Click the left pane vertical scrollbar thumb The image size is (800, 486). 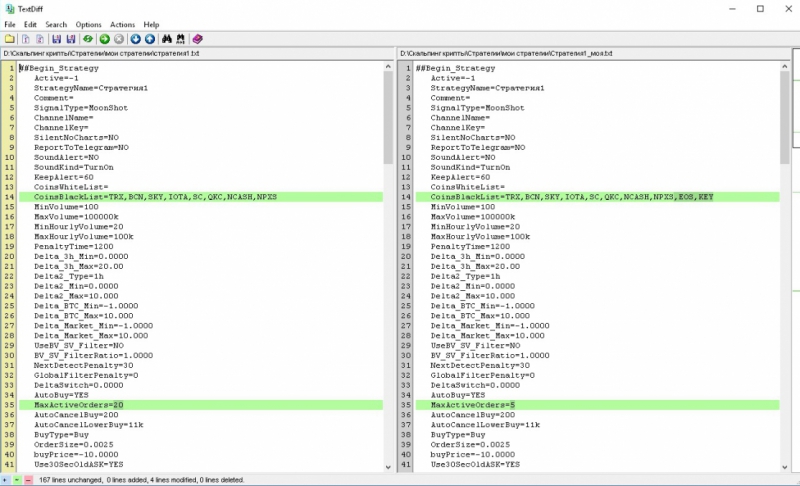[x=388, y=117]
